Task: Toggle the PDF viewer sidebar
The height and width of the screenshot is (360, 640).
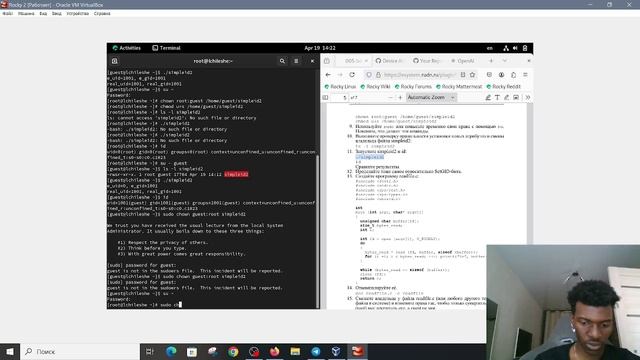Action: click(325, 98)
